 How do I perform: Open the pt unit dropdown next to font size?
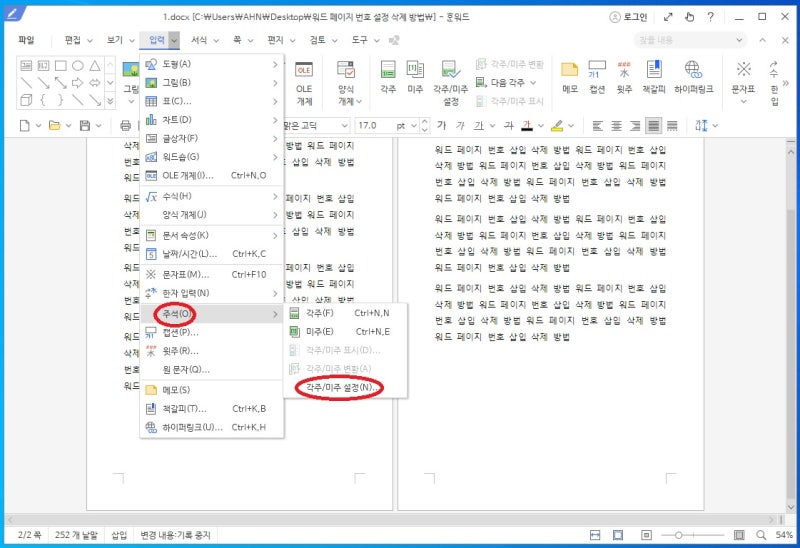click(414, 126)
